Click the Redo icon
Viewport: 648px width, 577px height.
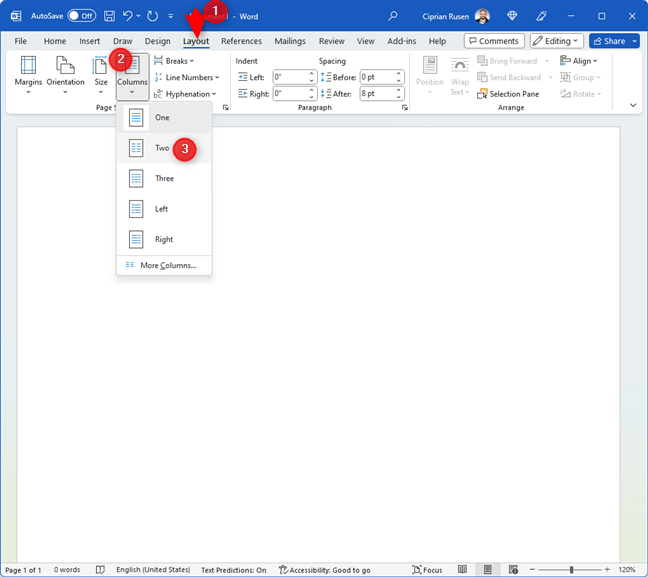(x=152, y=16)
